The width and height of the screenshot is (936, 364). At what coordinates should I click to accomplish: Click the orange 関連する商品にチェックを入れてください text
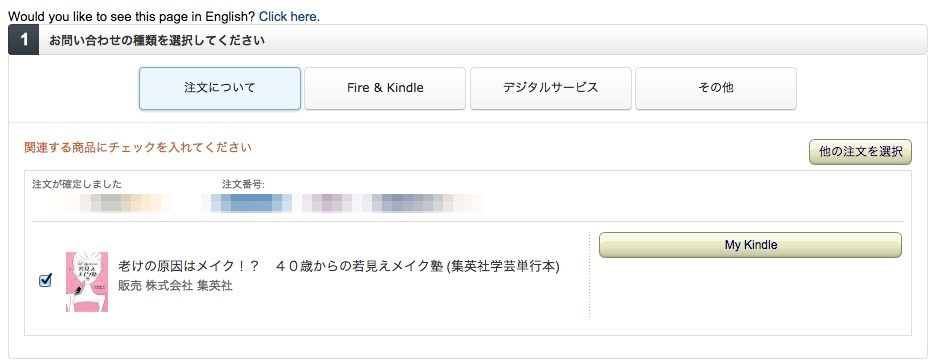[138, 147]
